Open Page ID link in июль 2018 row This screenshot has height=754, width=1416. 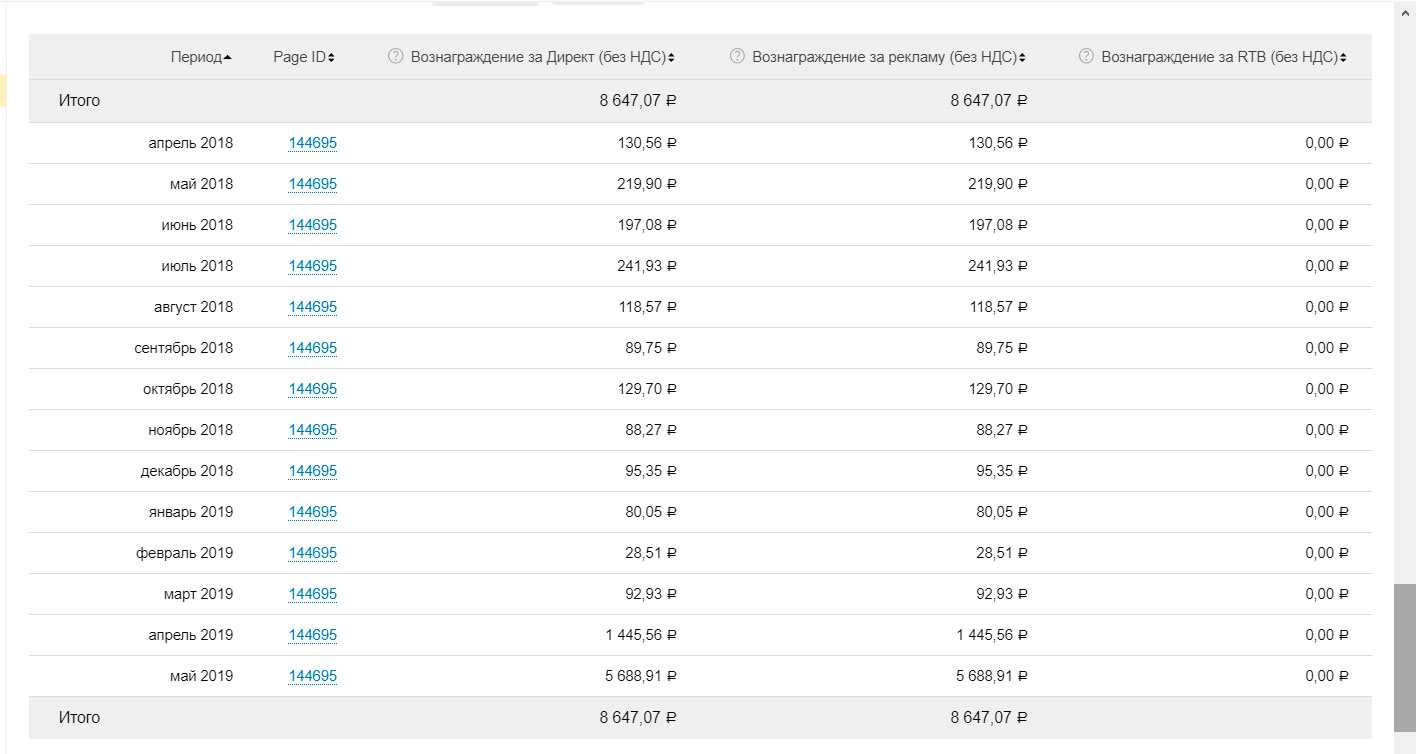(x=312, y=266)
